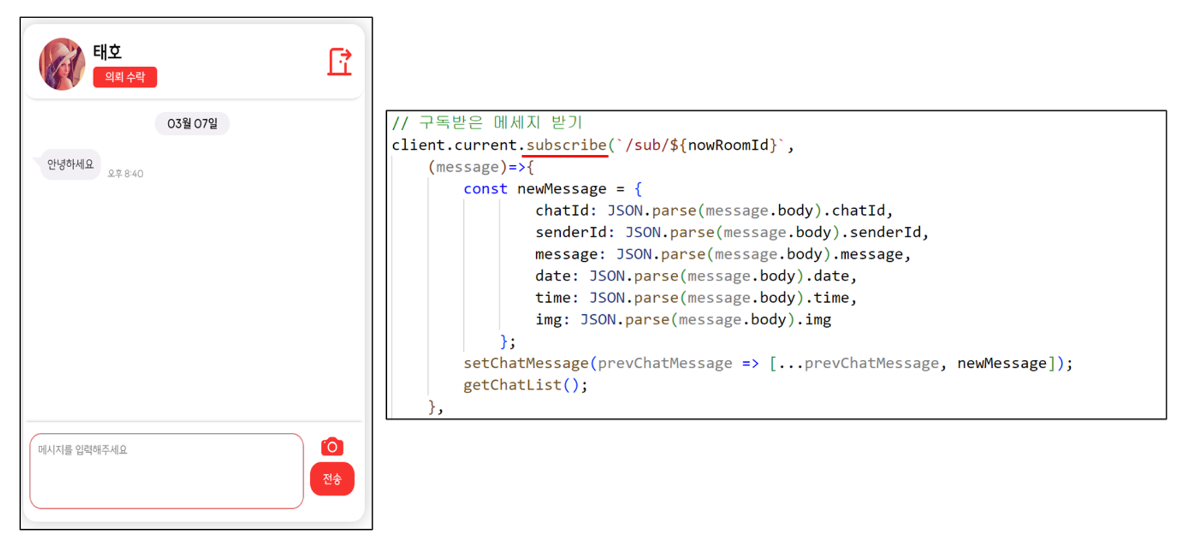Click the img property code line
1192x552 pixels.
click(x=683, y=320)
